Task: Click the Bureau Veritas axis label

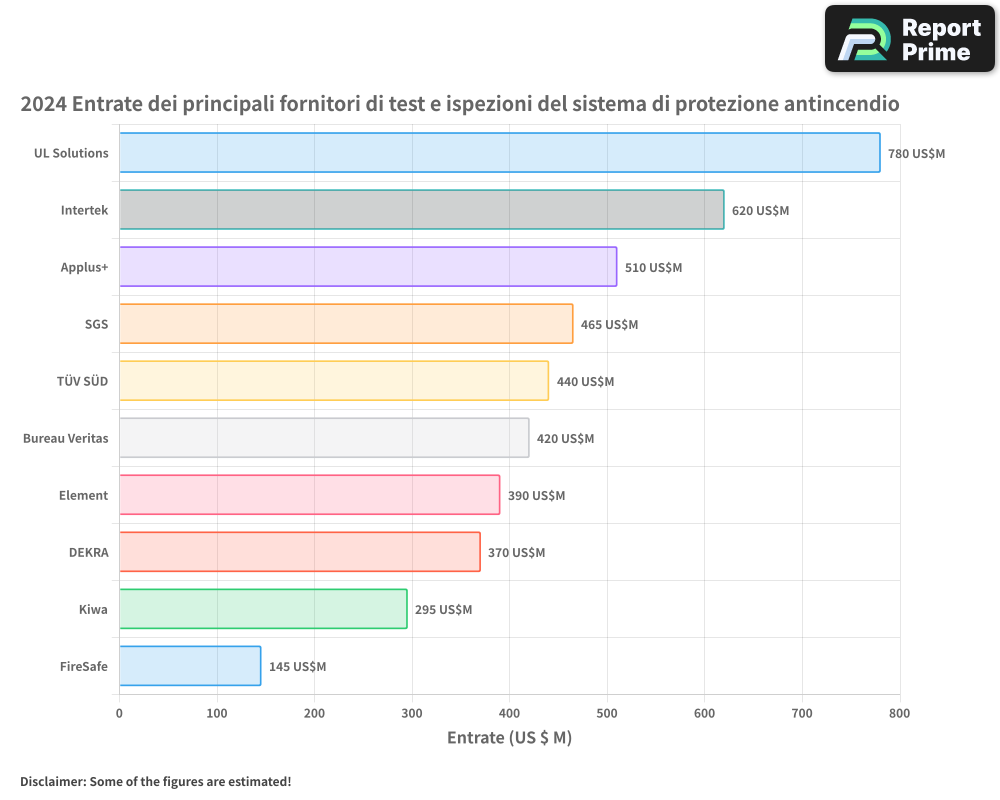Action: point(65,438)
